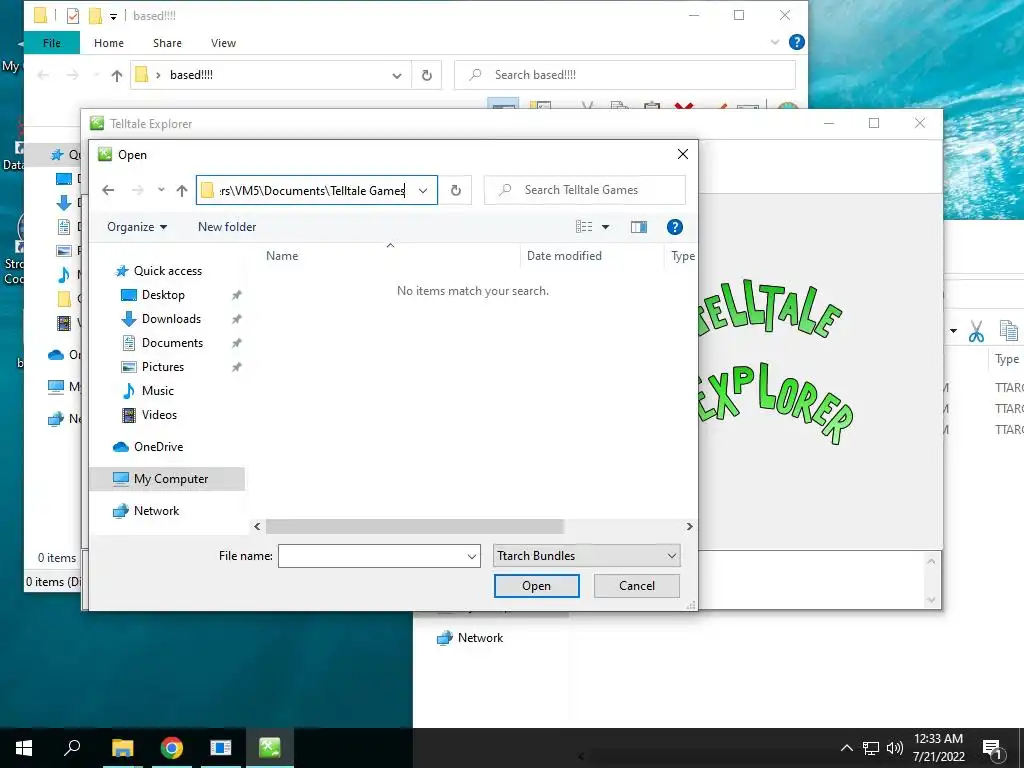Viewport: 1024px width, 768px height.
Task: Click New folder in Open dialog
Action: point(227,227)
